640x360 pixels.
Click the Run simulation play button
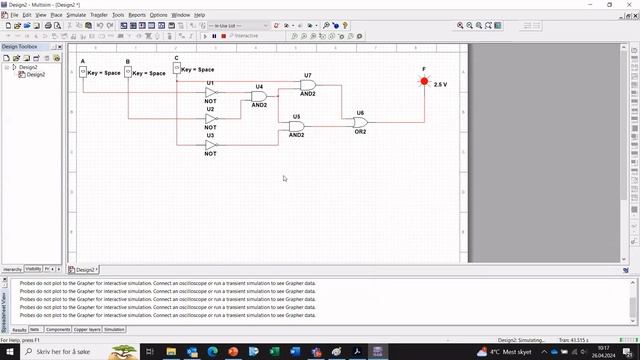(x=205, y=36)
